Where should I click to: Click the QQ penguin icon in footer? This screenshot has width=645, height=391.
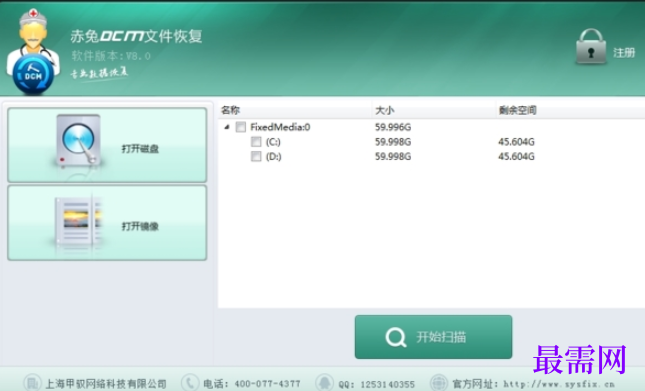(325, 382)
